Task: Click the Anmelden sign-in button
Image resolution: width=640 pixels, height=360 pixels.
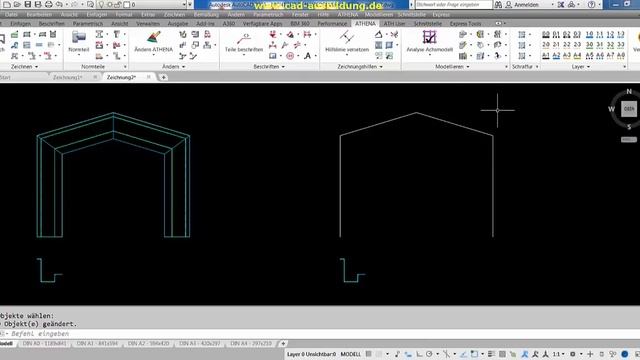Action: [527, 5]
